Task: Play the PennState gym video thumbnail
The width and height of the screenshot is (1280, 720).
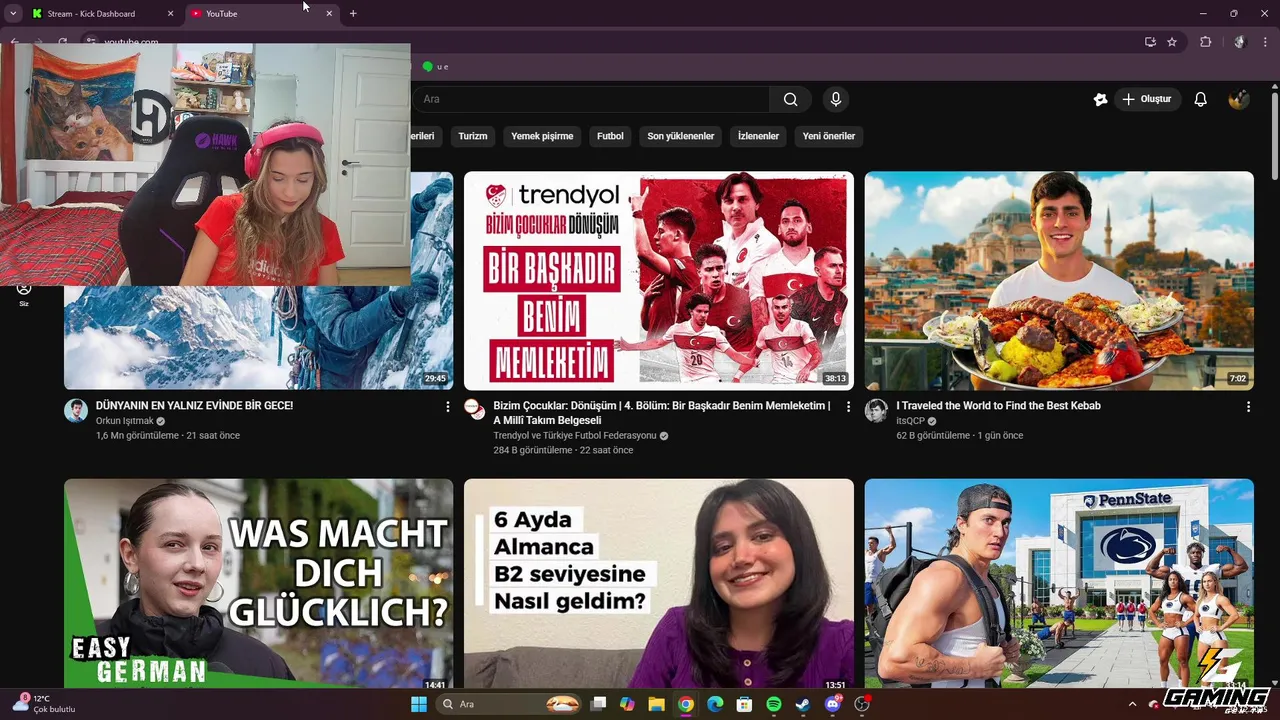Action: coord(1059,585)
